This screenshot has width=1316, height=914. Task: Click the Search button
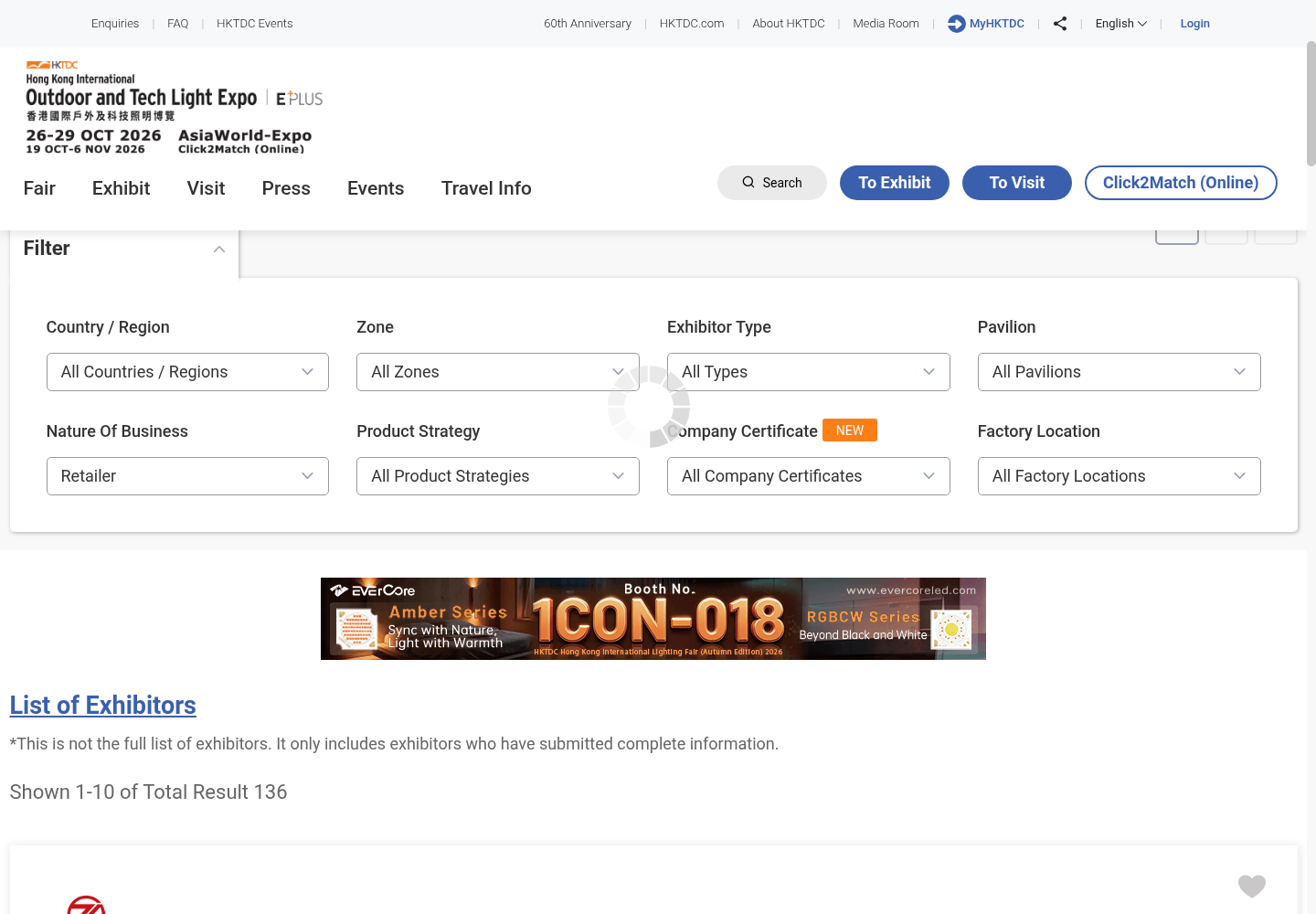[772, 183]
